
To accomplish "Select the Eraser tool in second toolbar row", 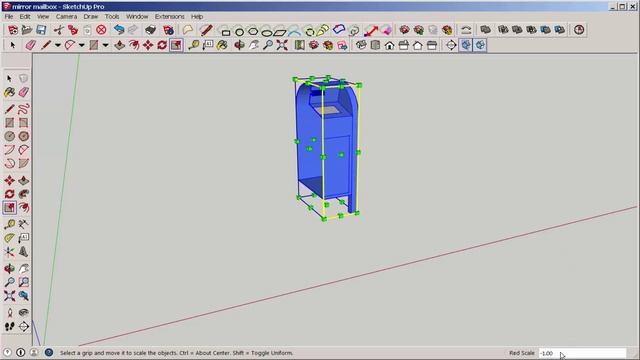I will pos(31,45).
